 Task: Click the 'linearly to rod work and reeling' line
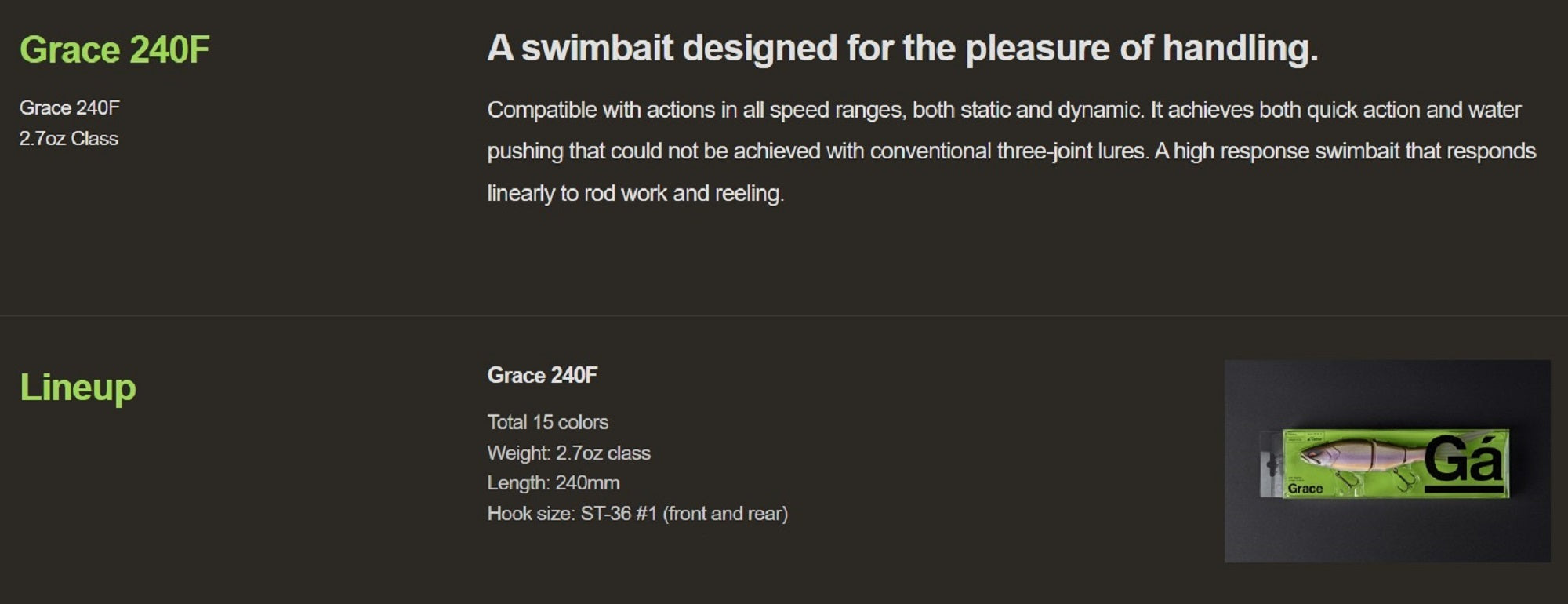click(x=635, y=194)
